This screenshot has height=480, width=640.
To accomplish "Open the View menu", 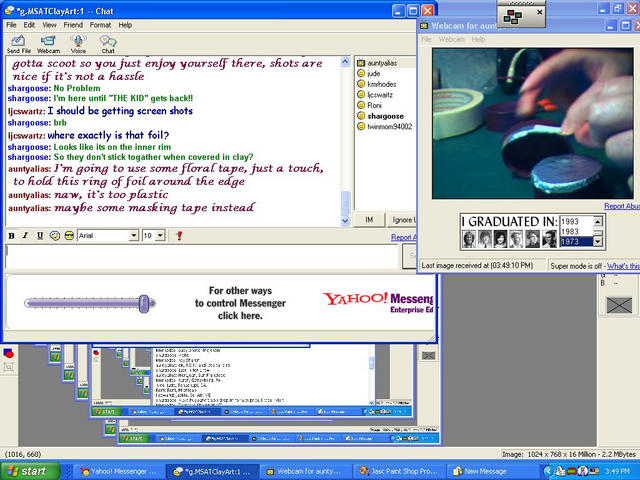I will [49, 25].
